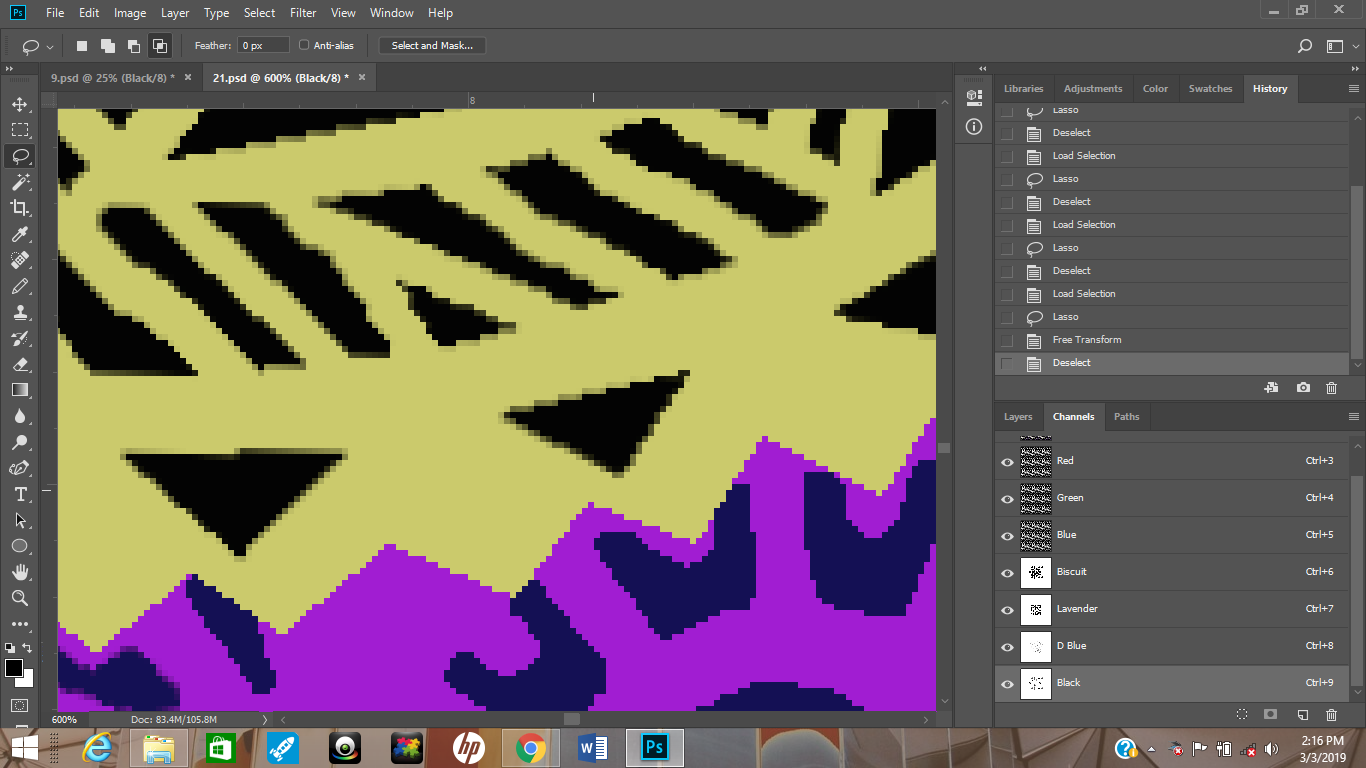The image size is (1366, 768).
Task: Select the Type tool
Action: [x=20, y=494]
